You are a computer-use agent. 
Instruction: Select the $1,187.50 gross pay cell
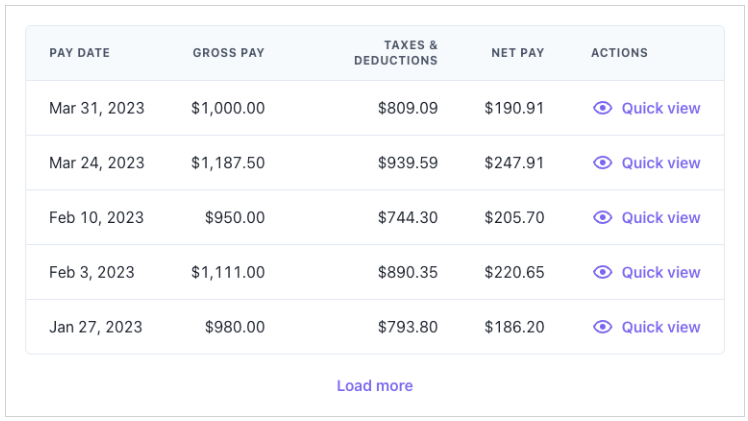228,163
